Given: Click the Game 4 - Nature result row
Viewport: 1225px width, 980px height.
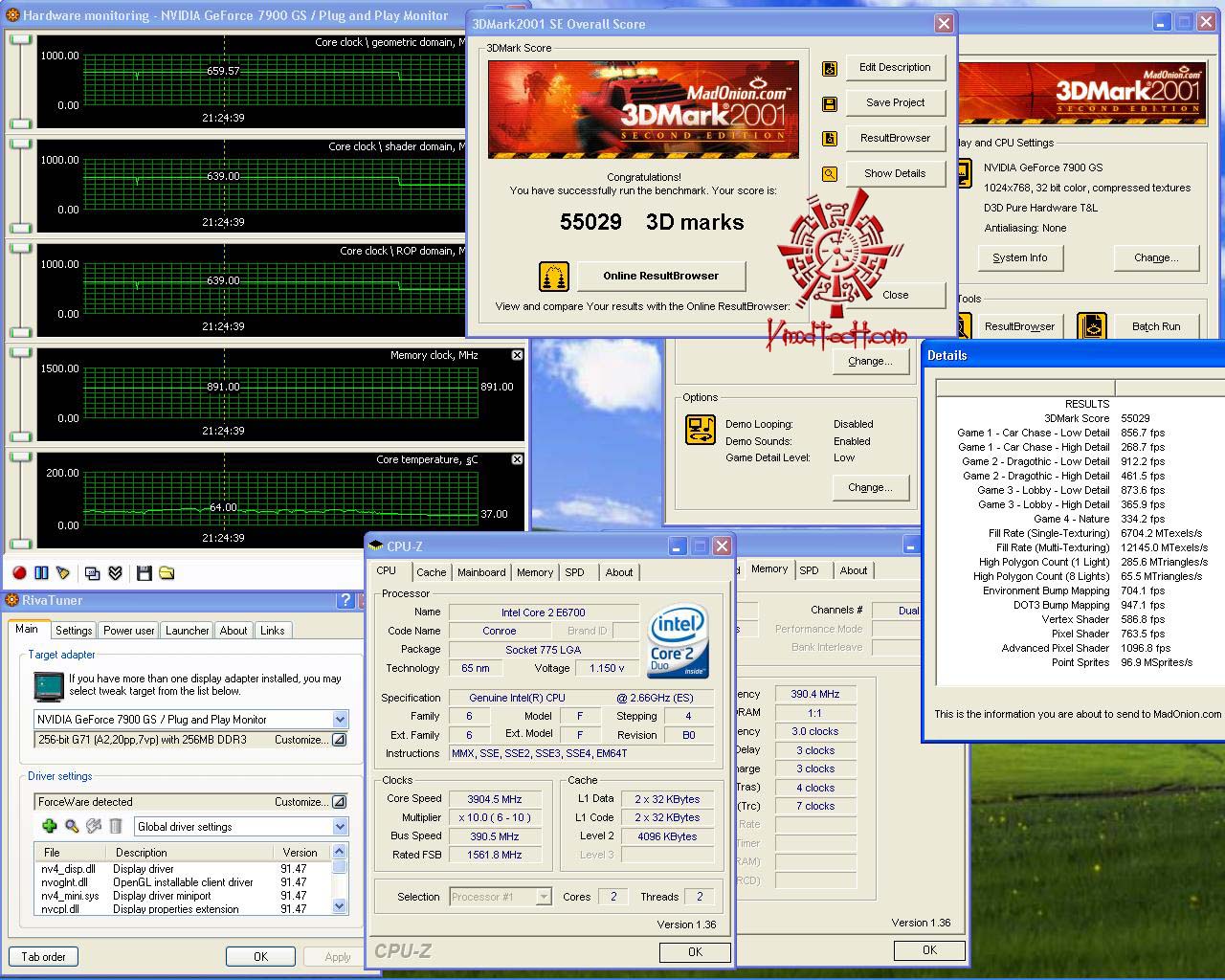Looking at the screenshot, I should [x=1080, y=519].
